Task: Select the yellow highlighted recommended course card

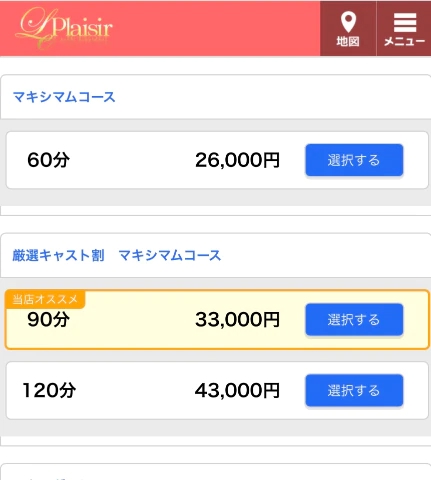Action: 217,320
